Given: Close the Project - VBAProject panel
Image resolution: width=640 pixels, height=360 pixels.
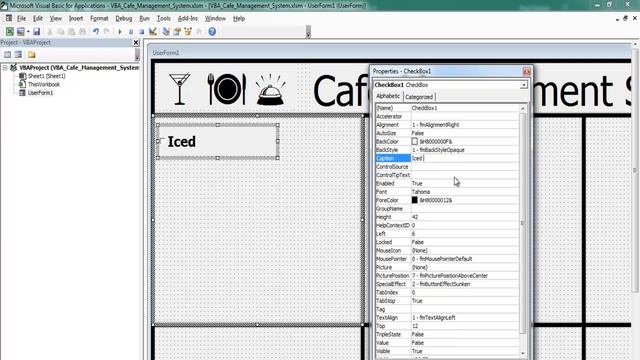Looking at the screenshot, I should tap(136, 42).
